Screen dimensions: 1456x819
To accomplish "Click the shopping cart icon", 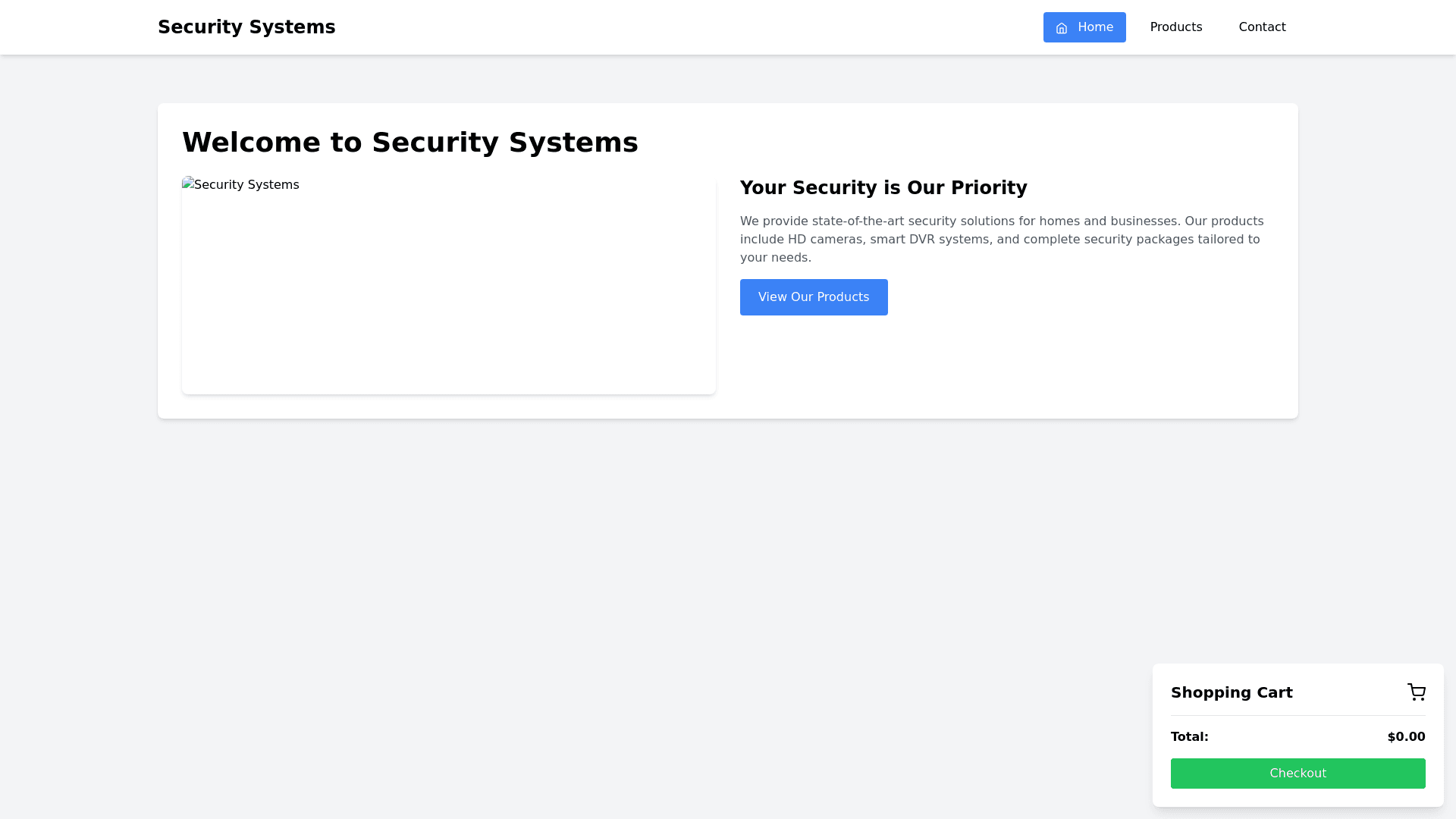I will [1416, 692].
